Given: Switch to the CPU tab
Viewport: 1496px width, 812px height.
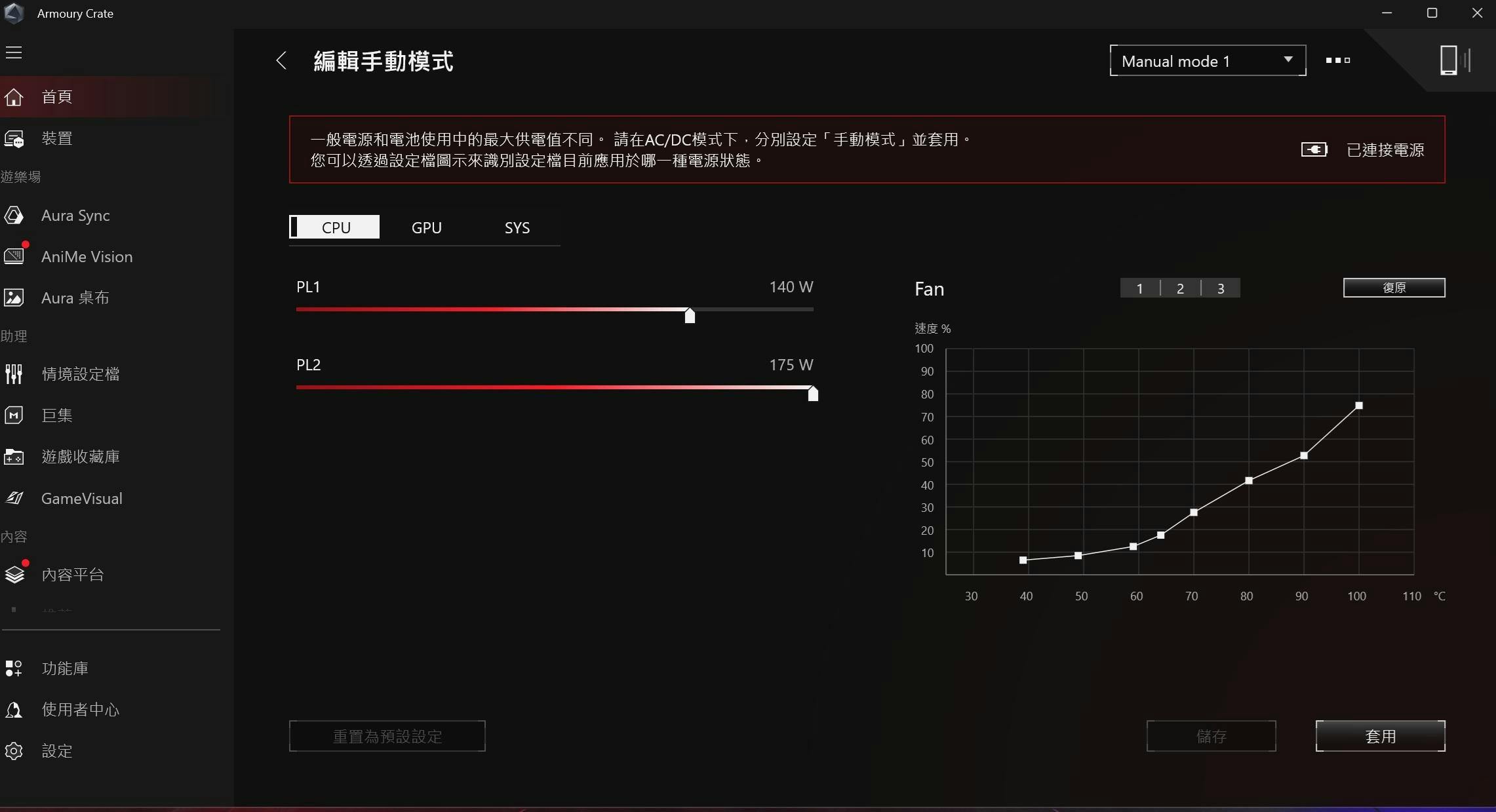Looking at the screenshot, I should coord(334,227).
